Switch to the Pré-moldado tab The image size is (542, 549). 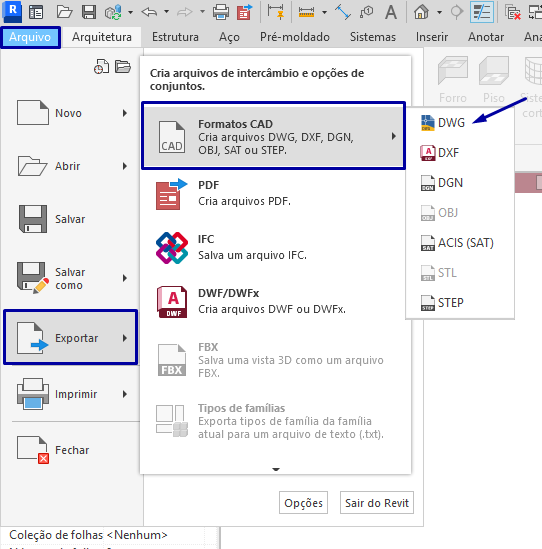pos(295,37)
